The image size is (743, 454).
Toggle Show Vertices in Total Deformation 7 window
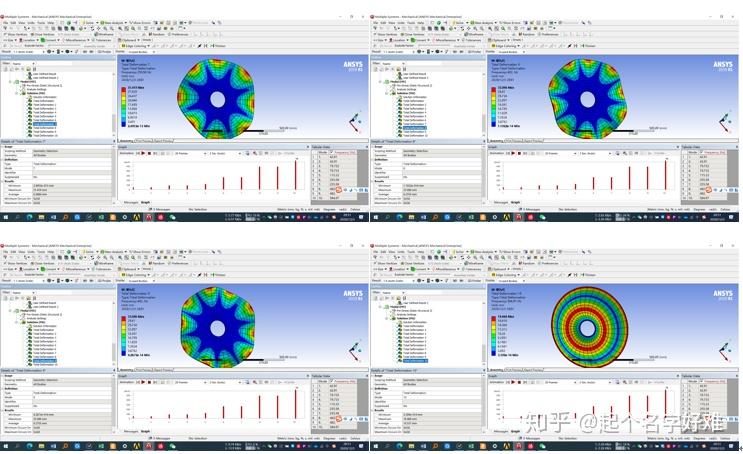coord(16,34)
